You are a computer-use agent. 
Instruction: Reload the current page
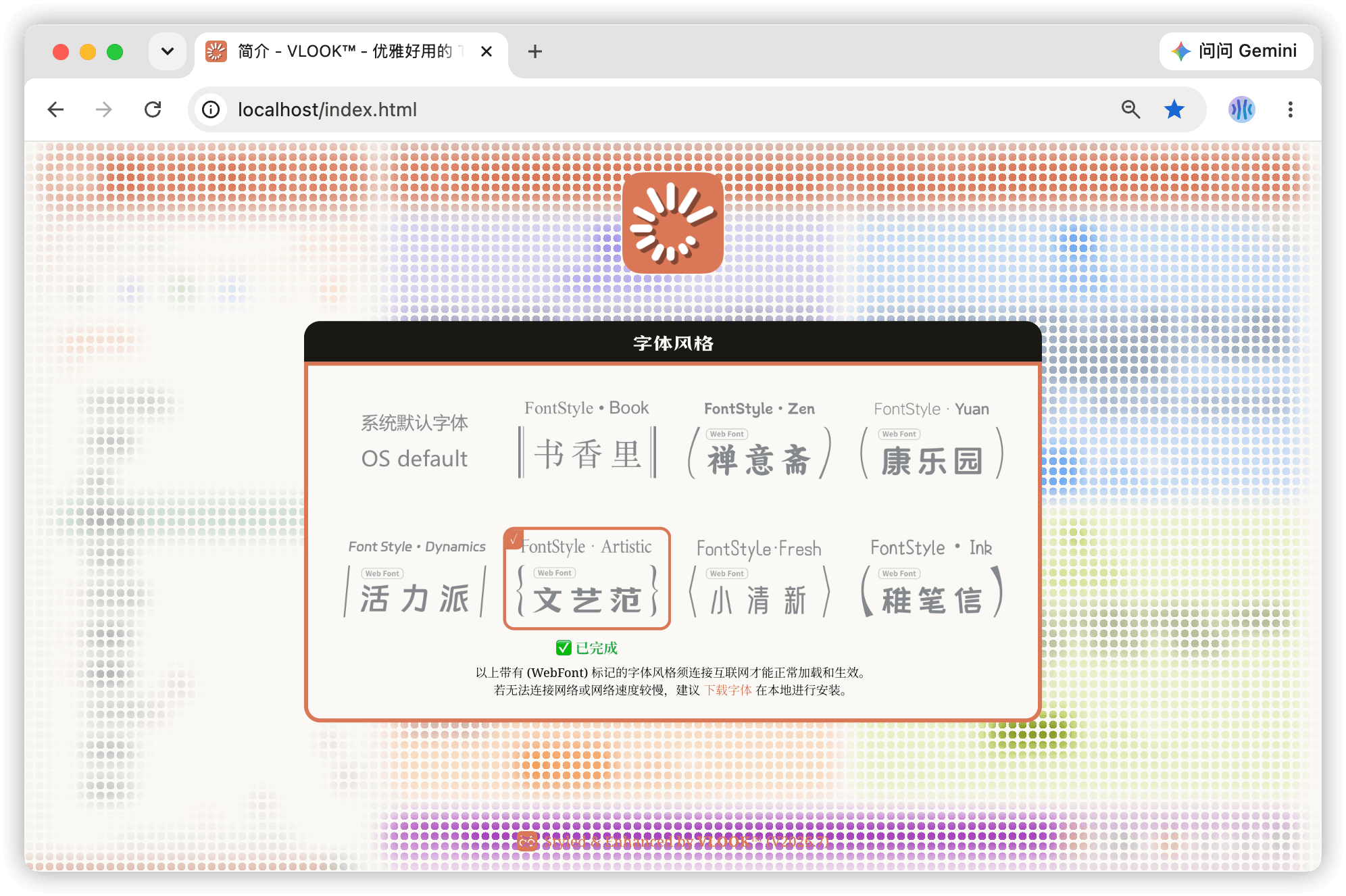[x=153, y=109]
